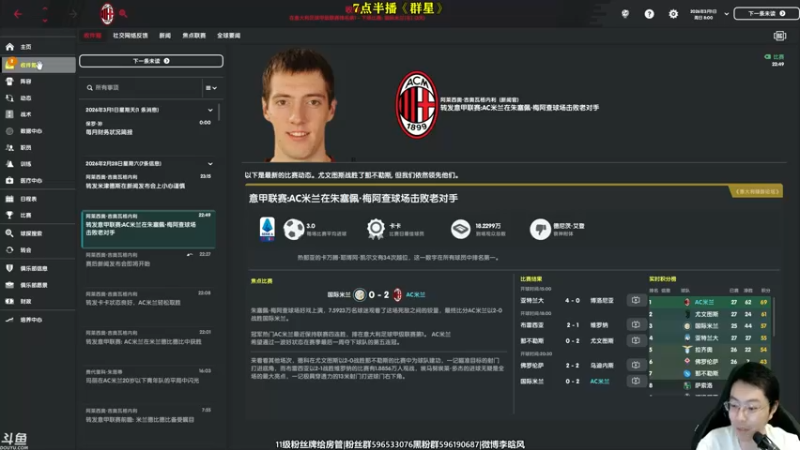Viewport: 800px width, 450px height.
Task: Click the shield icon left of help
Action: (x=625, y=14)
